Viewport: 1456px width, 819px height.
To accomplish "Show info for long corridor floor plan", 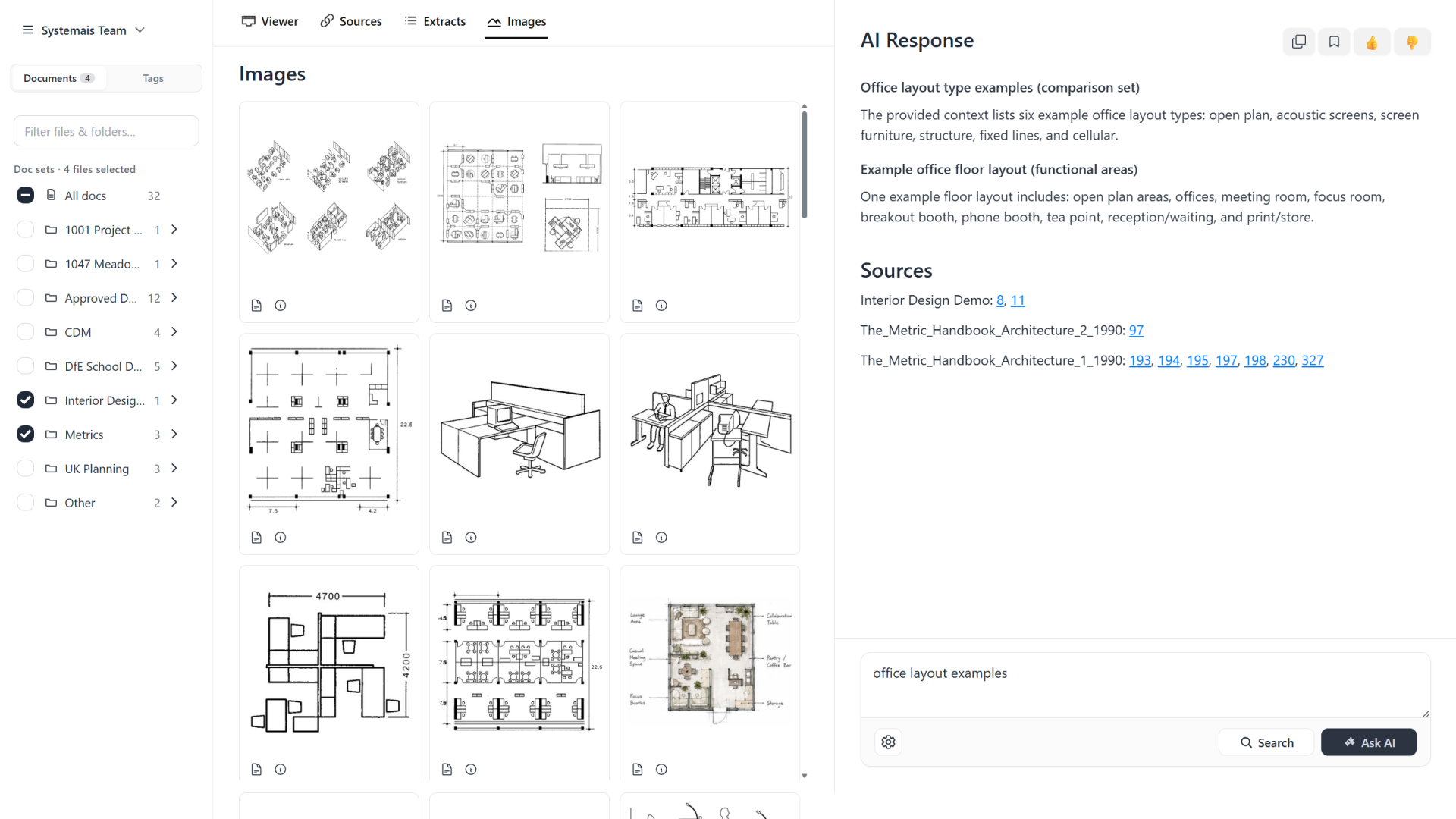I will point(661,306).
